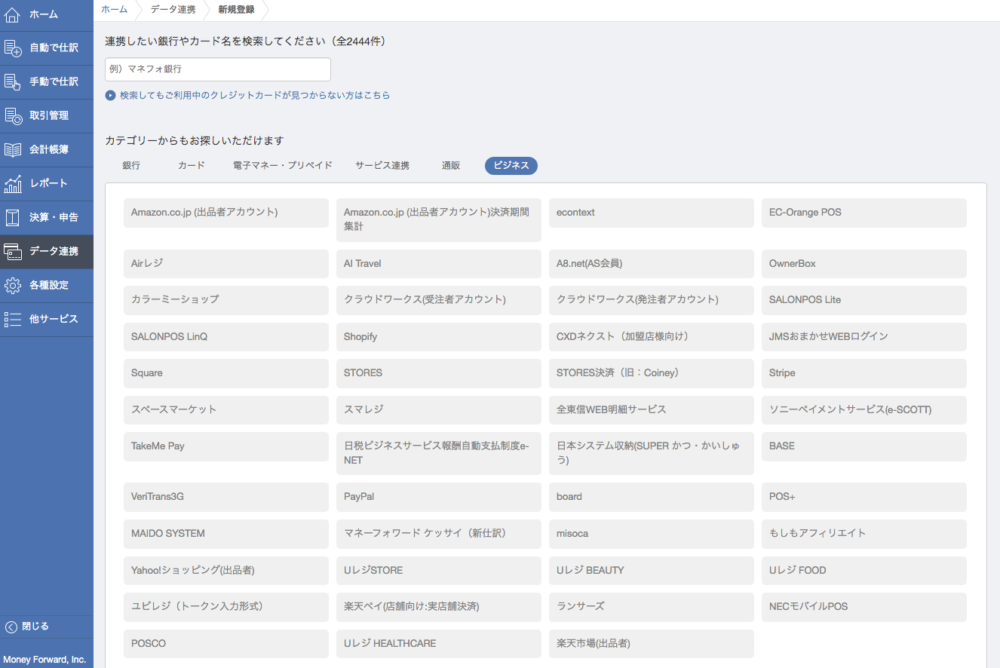Choose the misoca service
1000x668 pixels.
(651, 534)
